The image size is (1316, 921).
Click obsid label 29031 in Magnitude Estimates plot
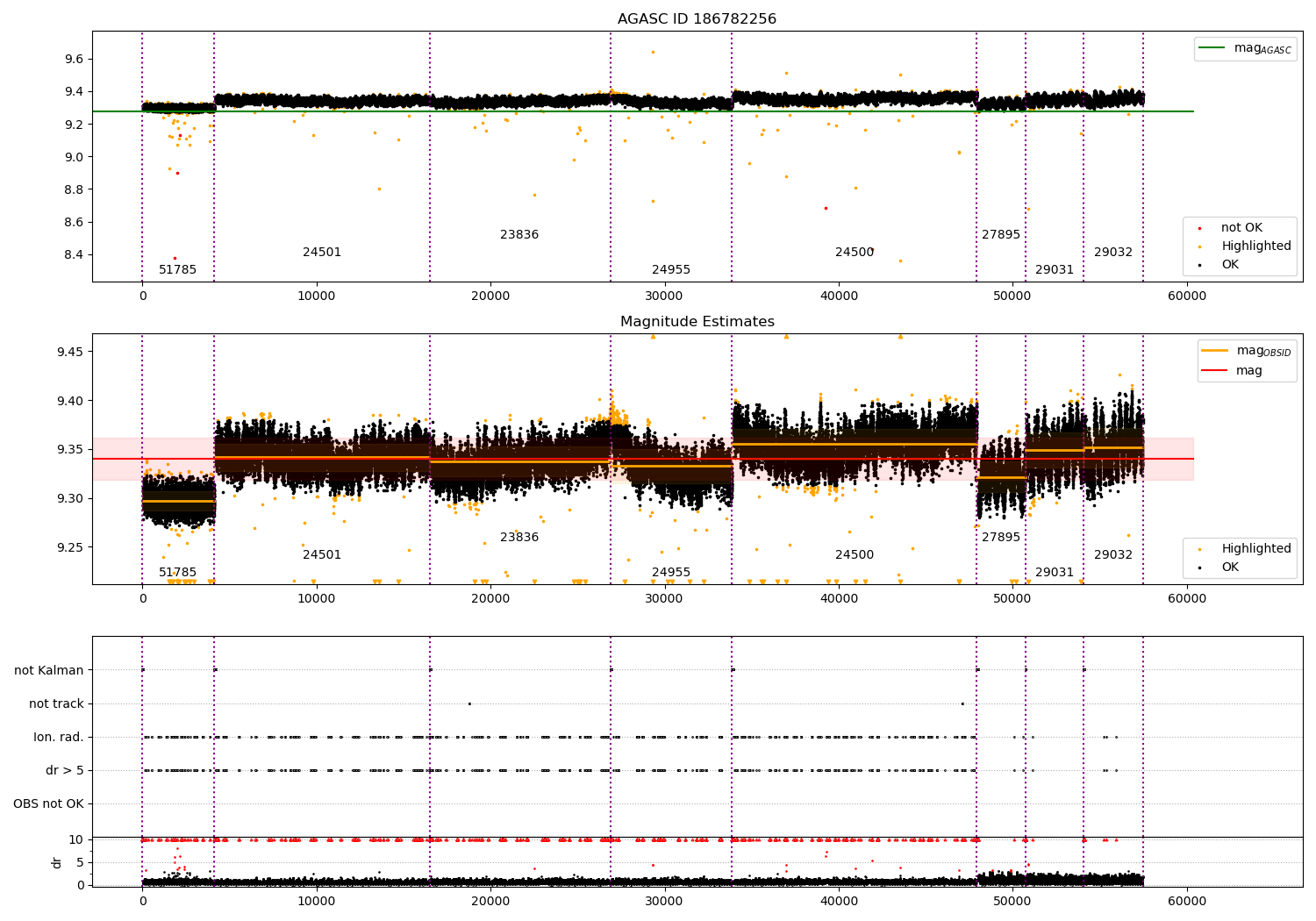click(x=1055, y=573)
